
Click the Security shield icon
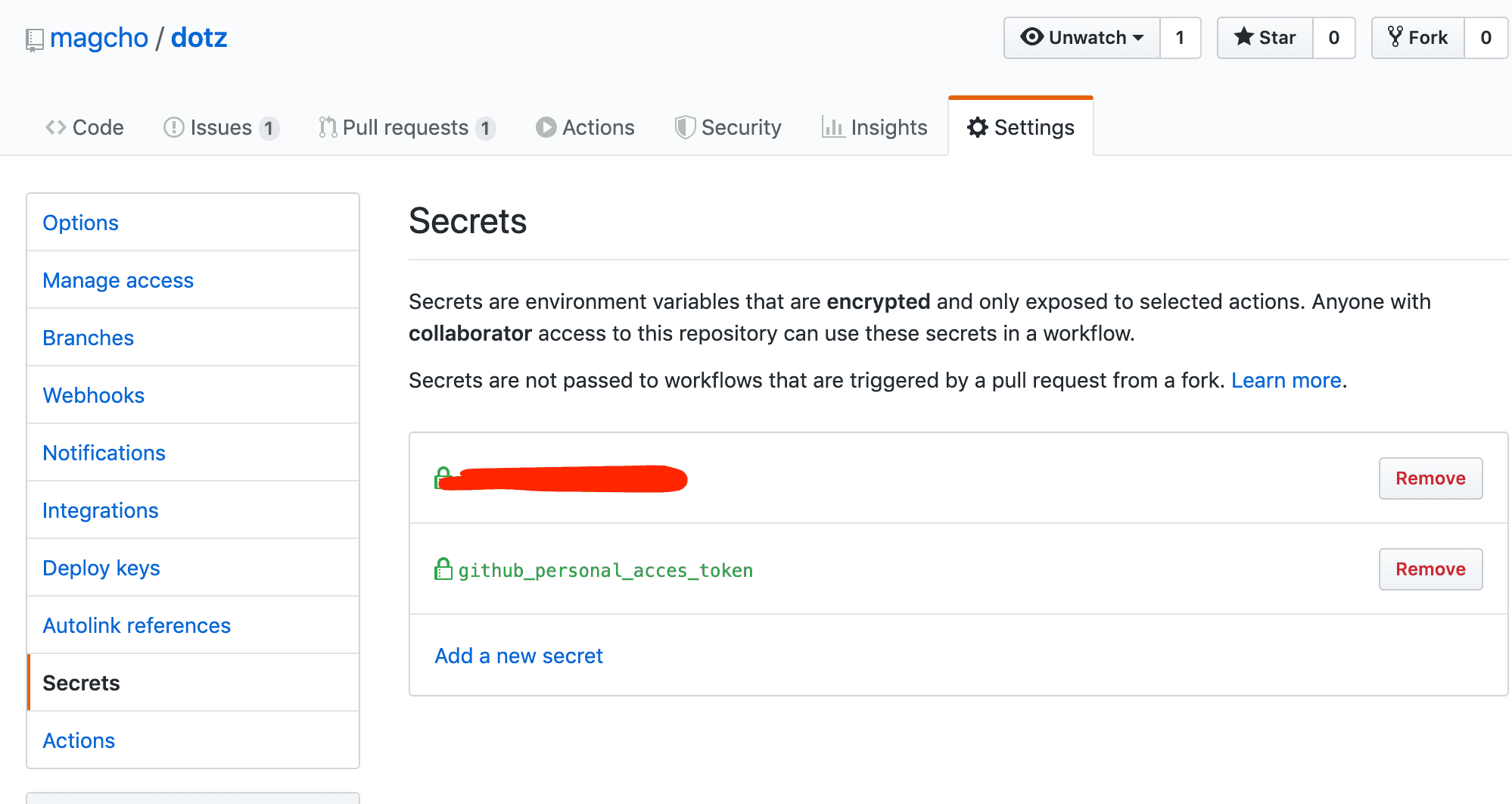click(x=685, y=127)
